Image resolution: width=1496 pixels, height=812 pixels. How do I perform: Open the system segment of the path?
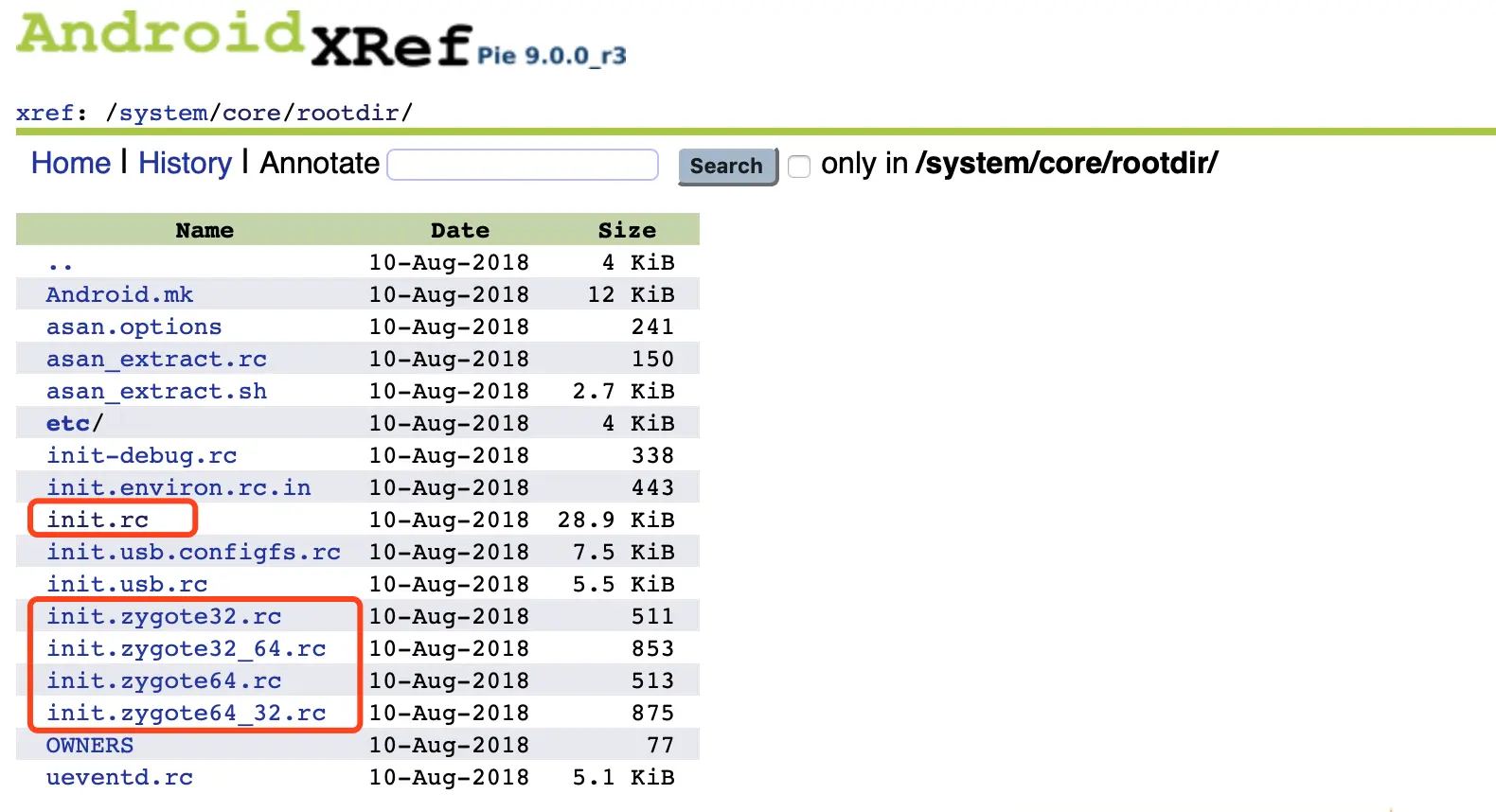point(163,113)
